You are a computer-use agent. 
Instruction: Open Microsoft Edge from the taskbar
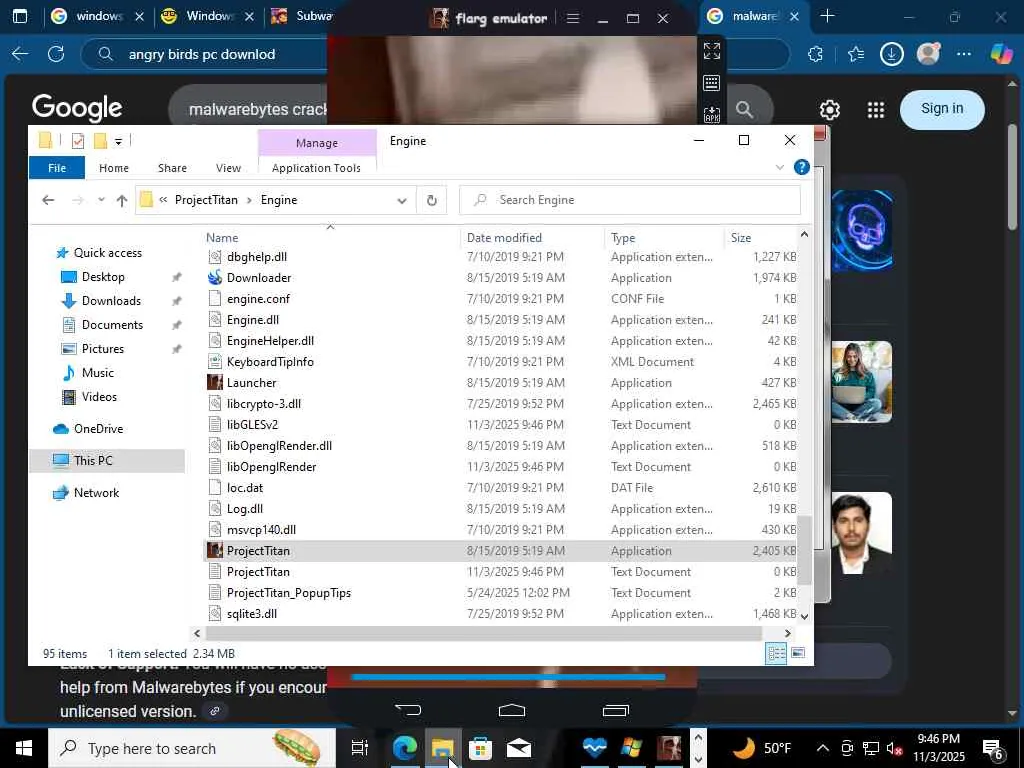[x=405, y=748]
